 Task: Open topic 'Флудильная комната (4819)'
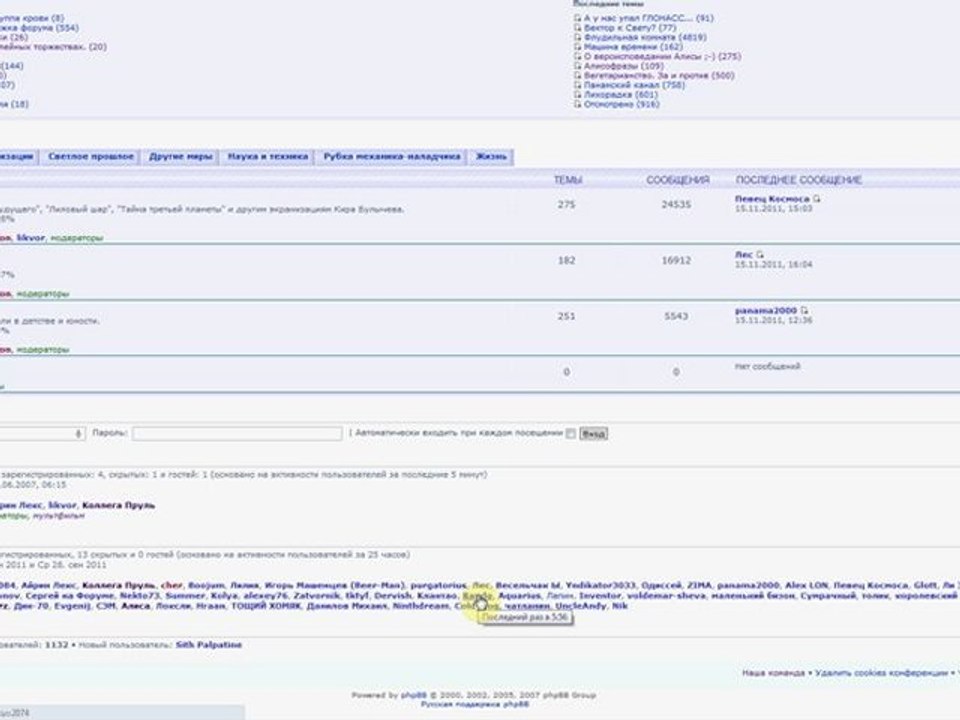pos(645,37)
